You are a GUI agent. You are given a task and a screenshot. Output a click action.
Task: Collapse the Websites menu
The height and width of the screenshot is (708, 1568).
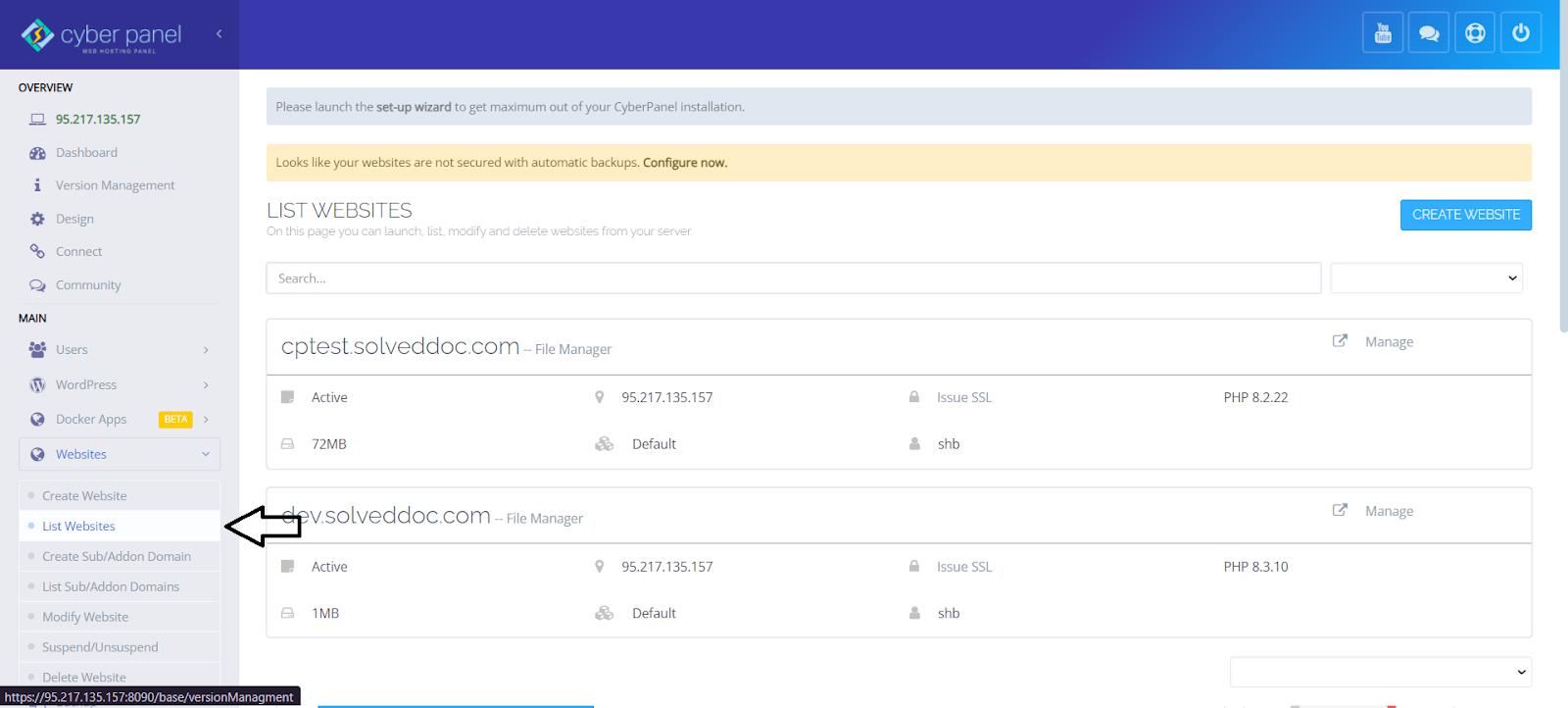206,454
